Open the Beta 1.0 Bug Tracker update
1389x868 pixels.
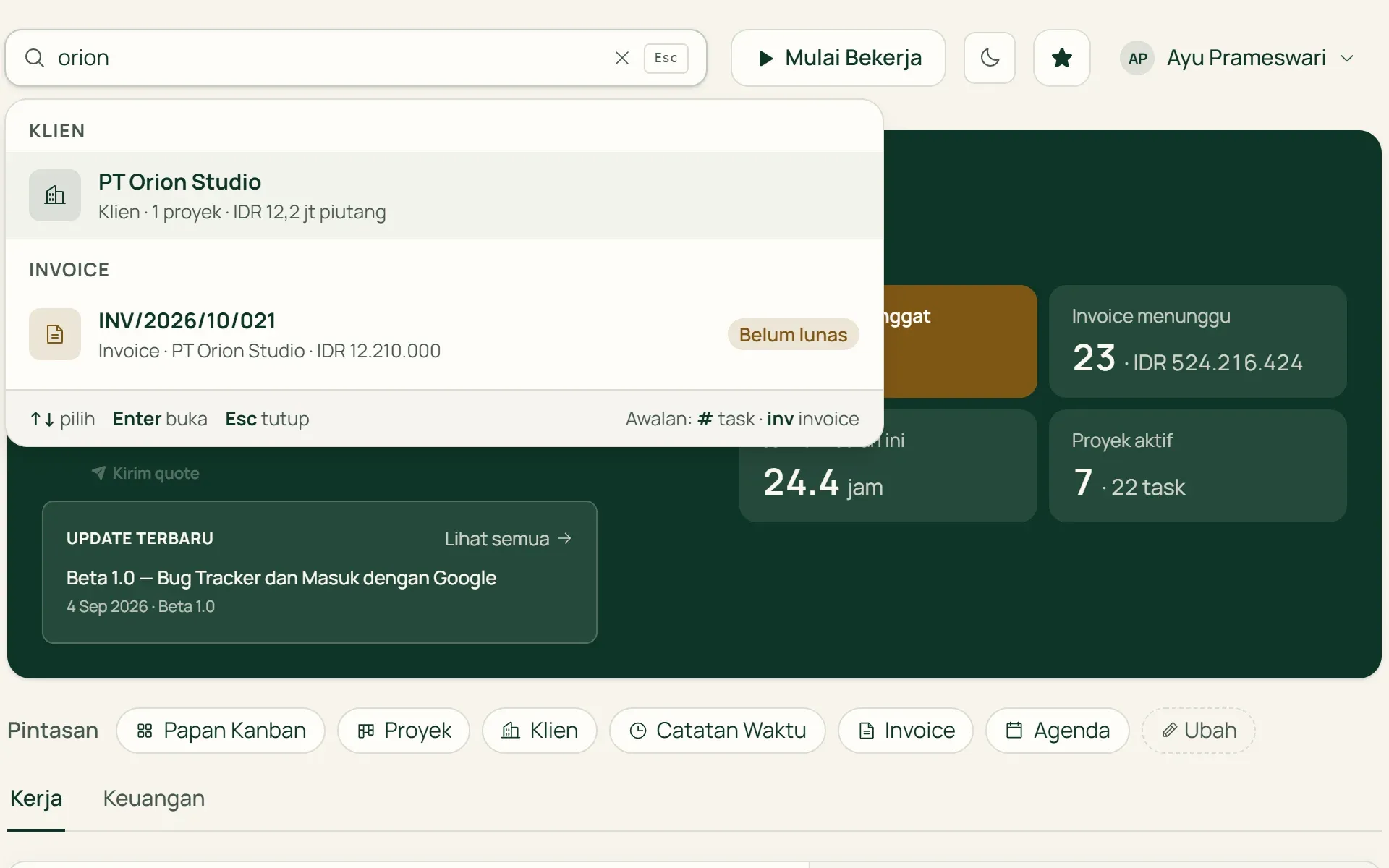(x=281, y=578)
